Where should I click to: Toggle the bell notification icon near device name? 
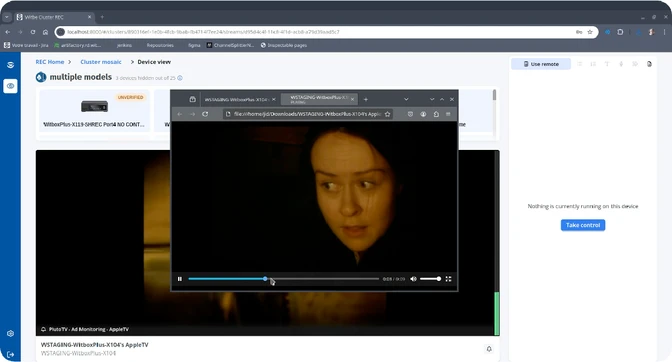pos(489,349)
